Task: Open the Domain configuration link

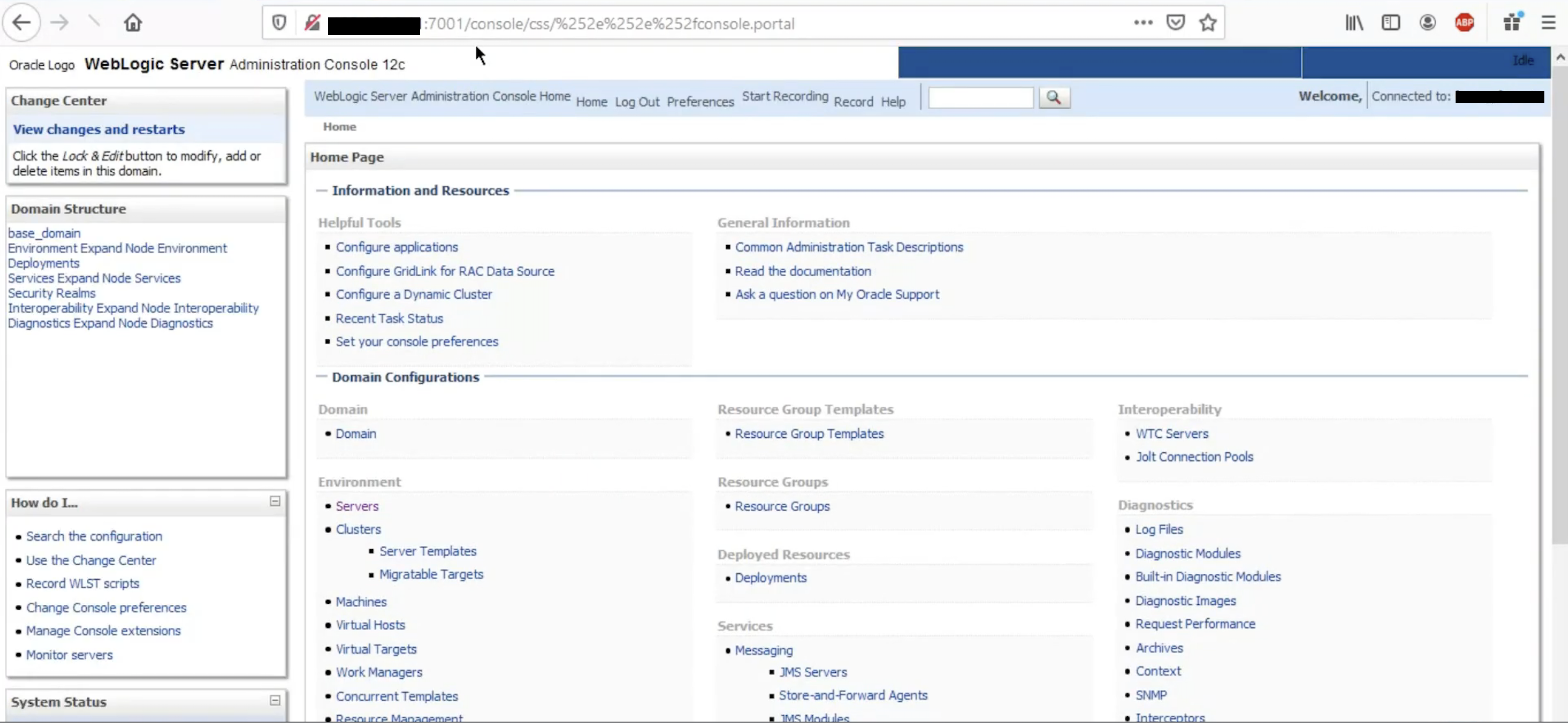Action: point(356,434)
